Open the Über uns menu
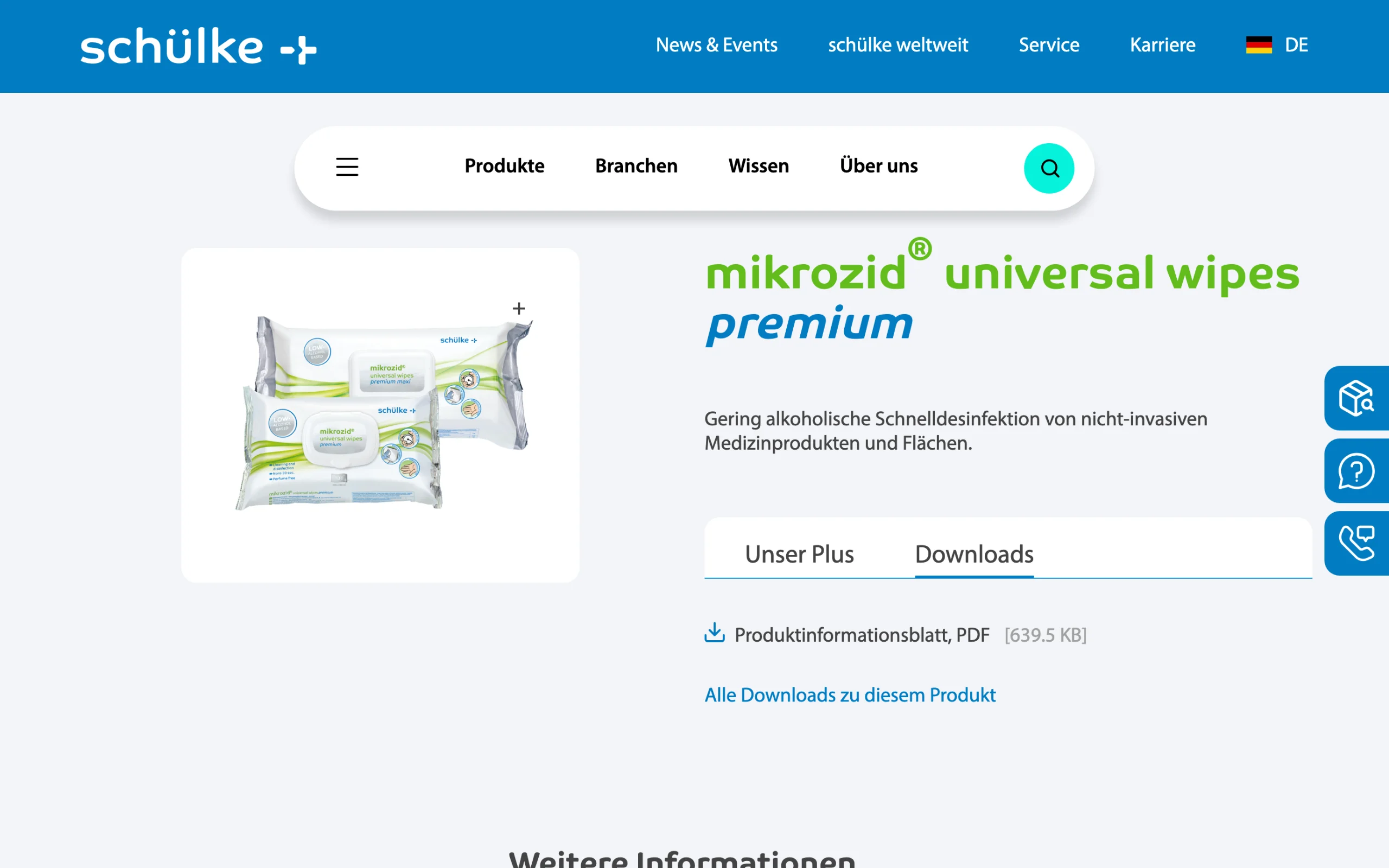This screenshot has height=868, width=1389. coord(878,166)
